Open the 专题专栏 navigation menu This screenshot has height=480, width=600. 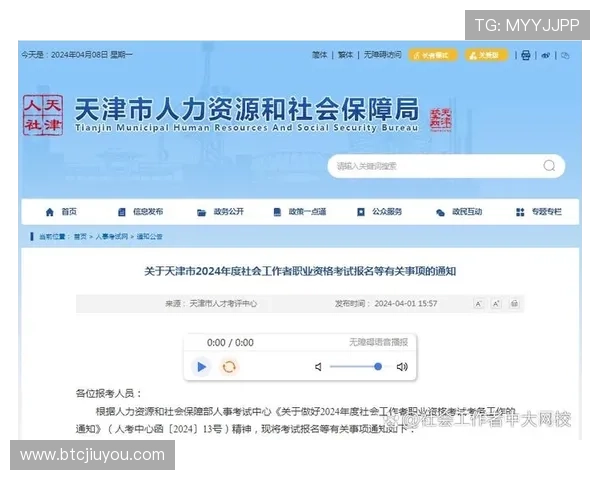pyautogui.click(x=538, y=212)
